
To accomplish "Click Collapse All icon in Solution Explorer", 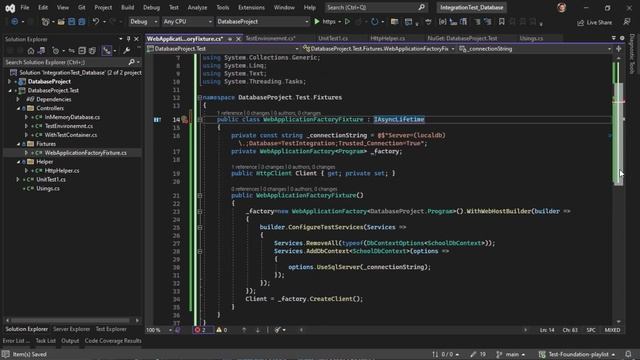I will (82, 51).
